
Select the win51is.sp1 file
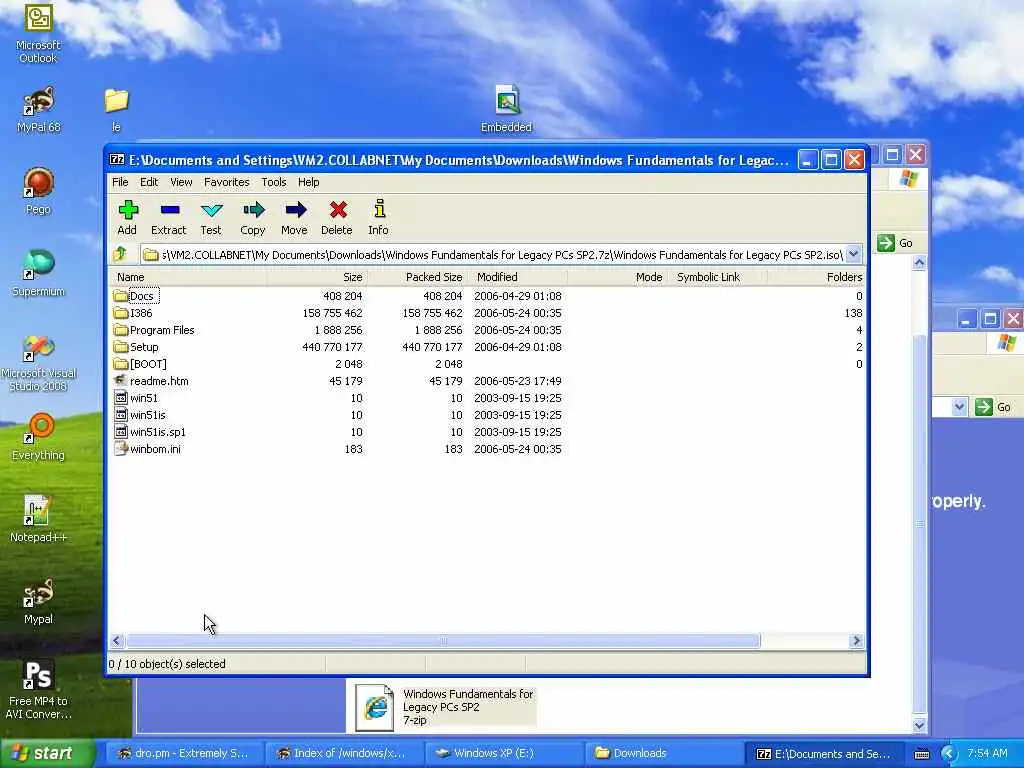150,432
